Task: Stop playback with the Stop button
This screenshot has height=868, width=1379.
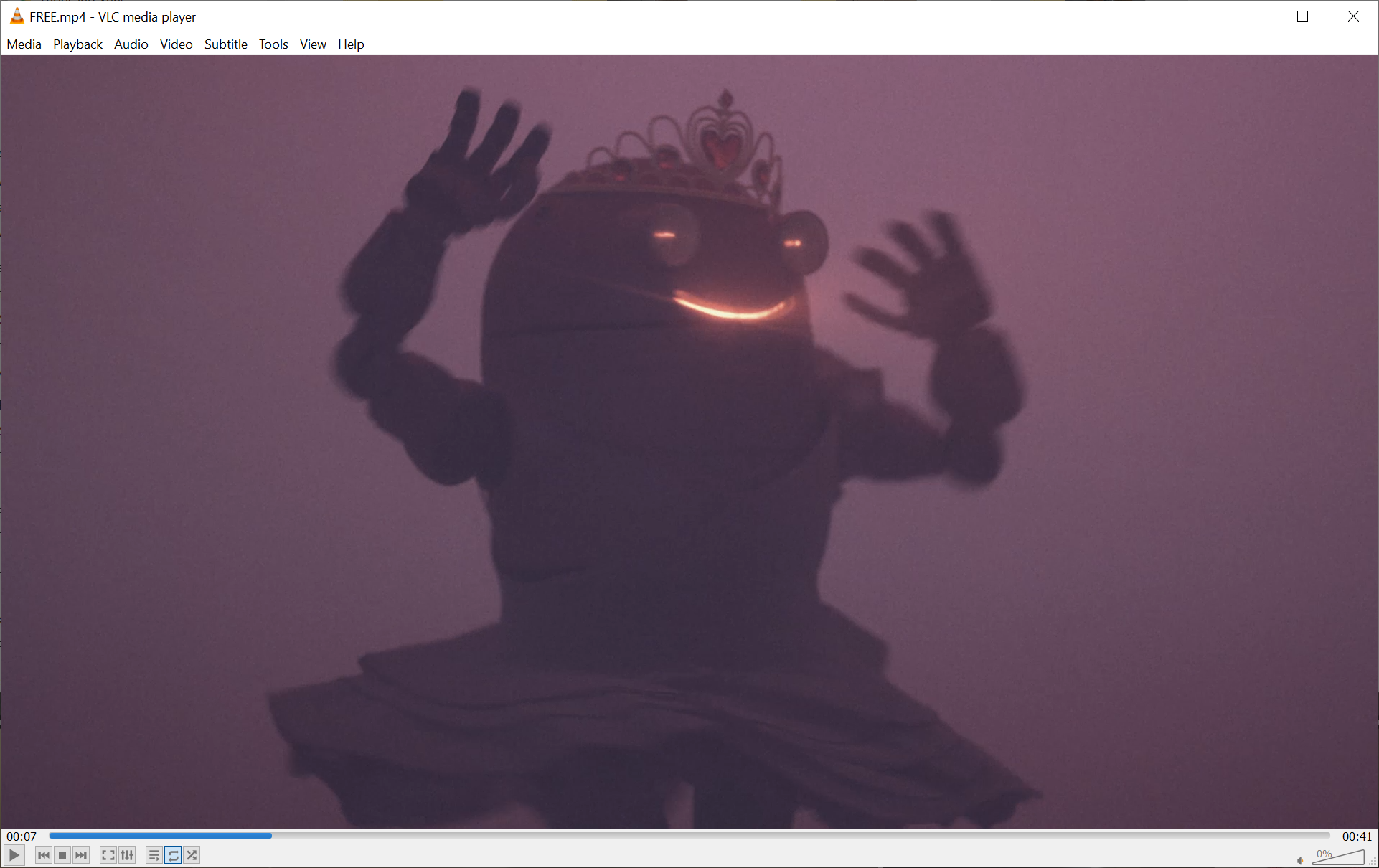Action: tap(62, 855)
